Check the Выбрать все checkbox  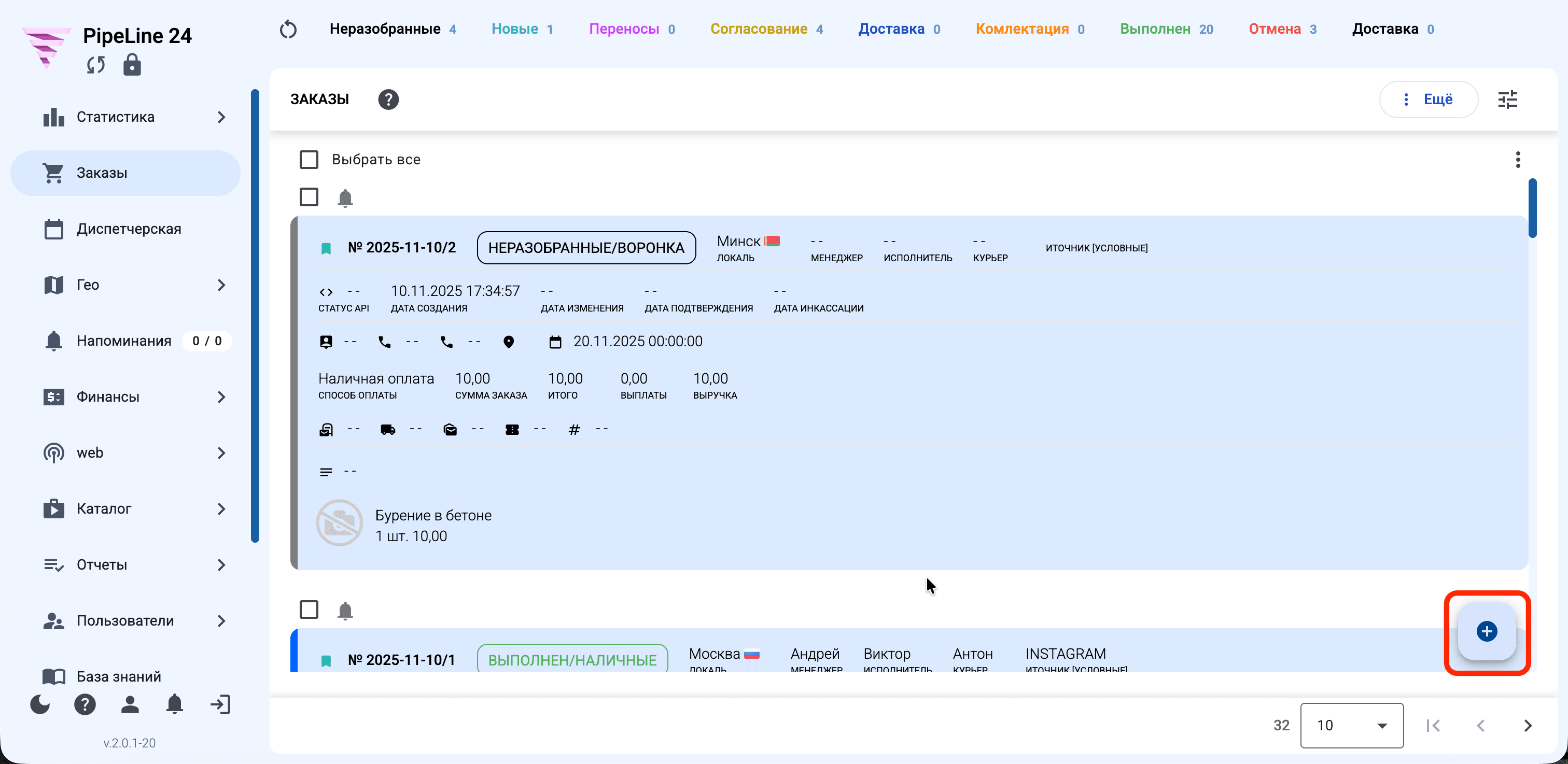pos(309,159)
